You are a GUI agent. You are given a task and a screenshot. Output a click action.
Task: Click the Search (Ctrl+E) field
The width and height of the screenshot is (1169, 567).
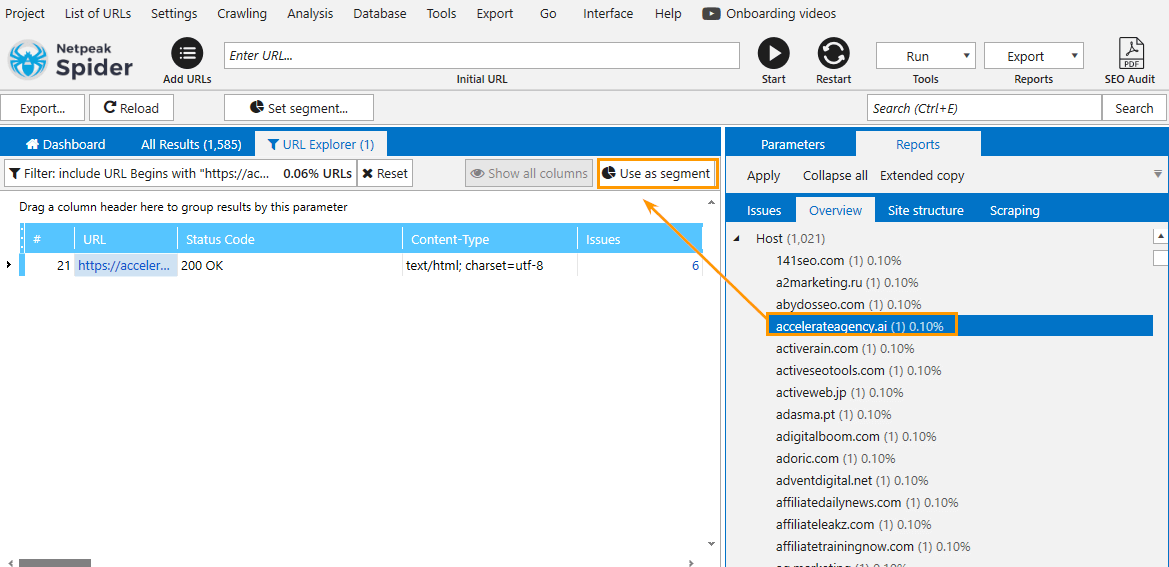984,108
